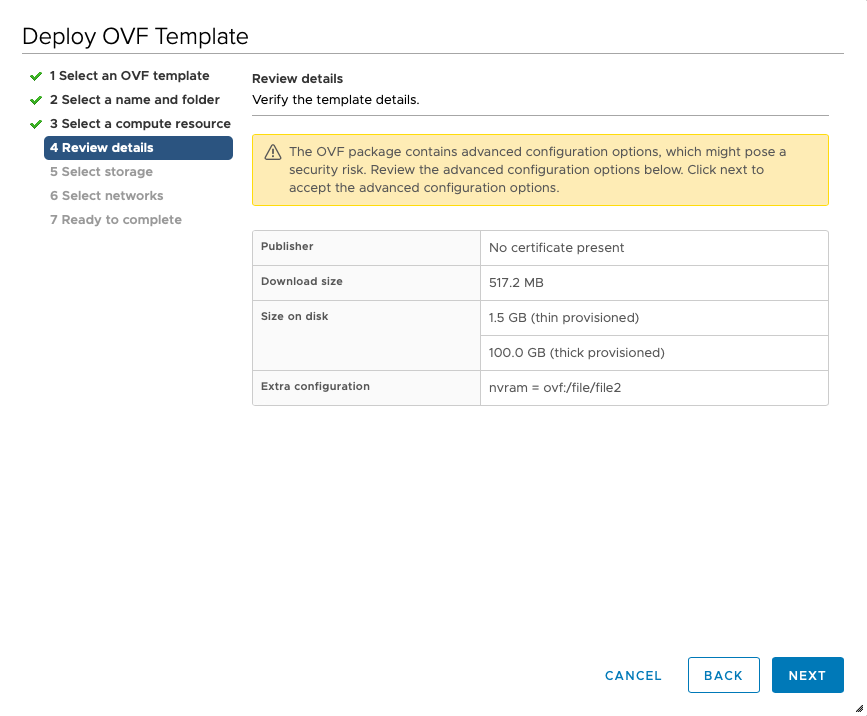Click the 'No certificate present' value
This screenshot has height=716, width=867.
556,248
